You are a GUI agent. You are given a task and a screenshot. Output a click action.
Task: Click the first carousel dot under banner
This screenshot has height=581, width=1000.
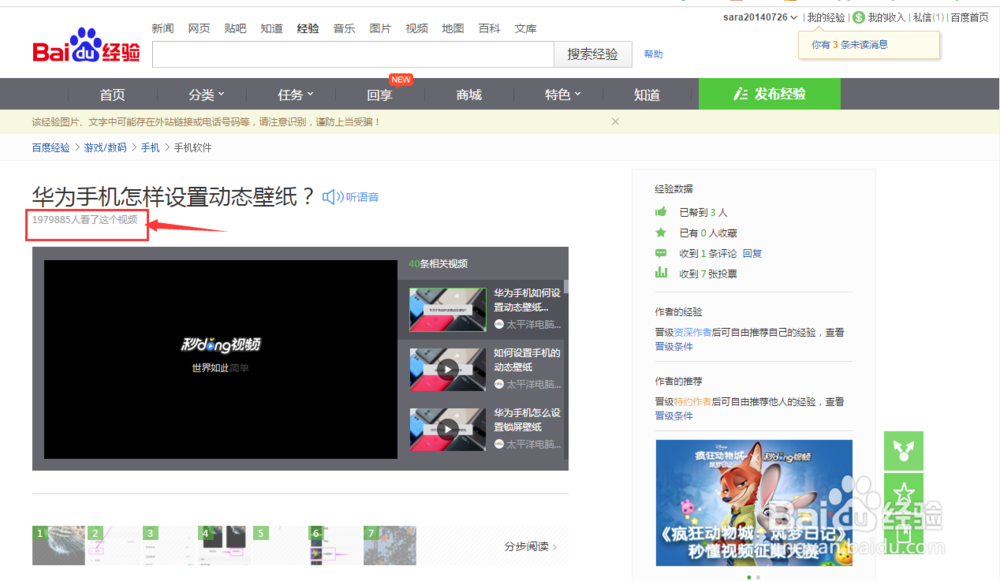749,577
